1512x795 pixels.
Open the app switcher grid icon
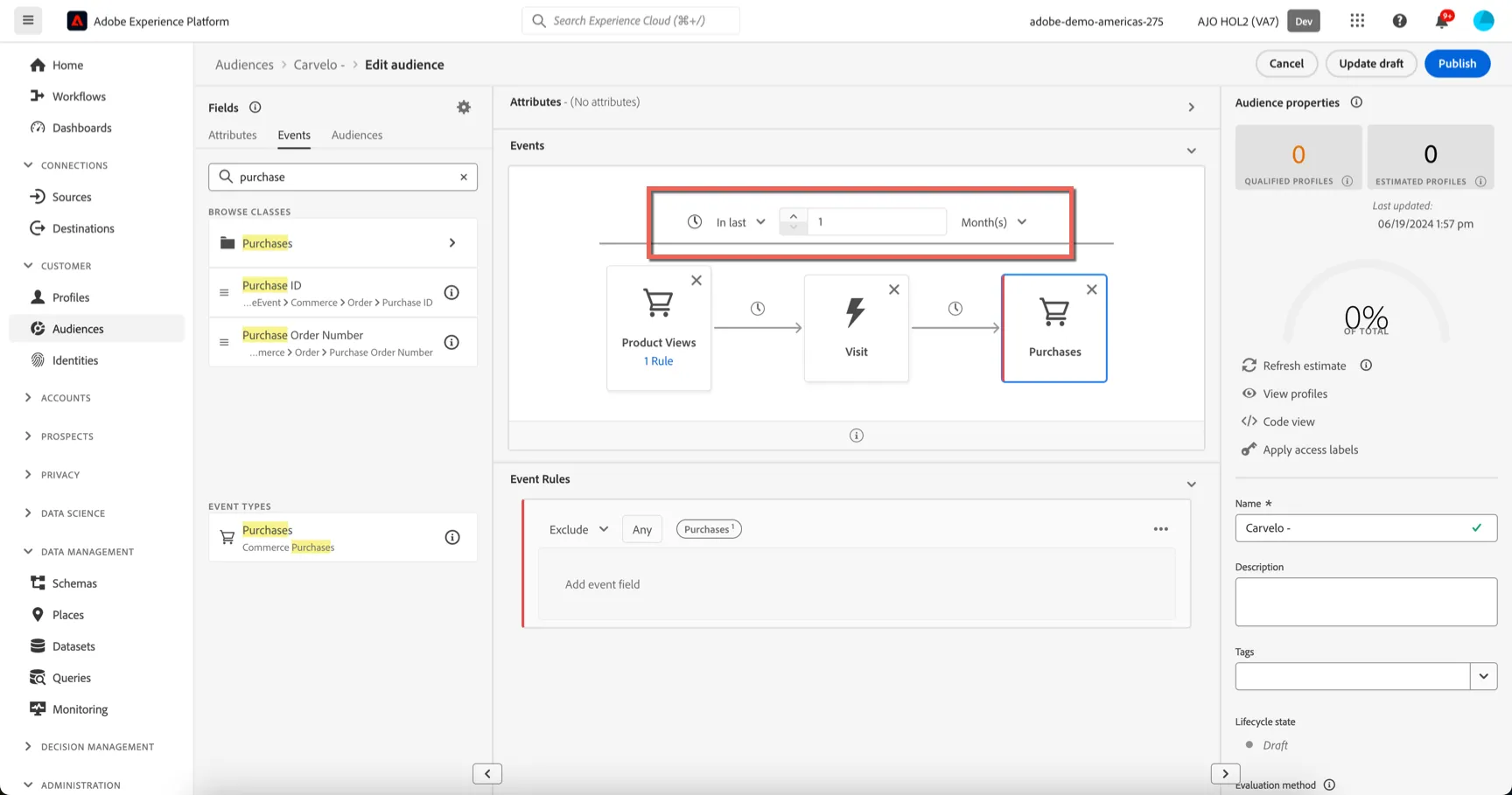click(1357, 21)
